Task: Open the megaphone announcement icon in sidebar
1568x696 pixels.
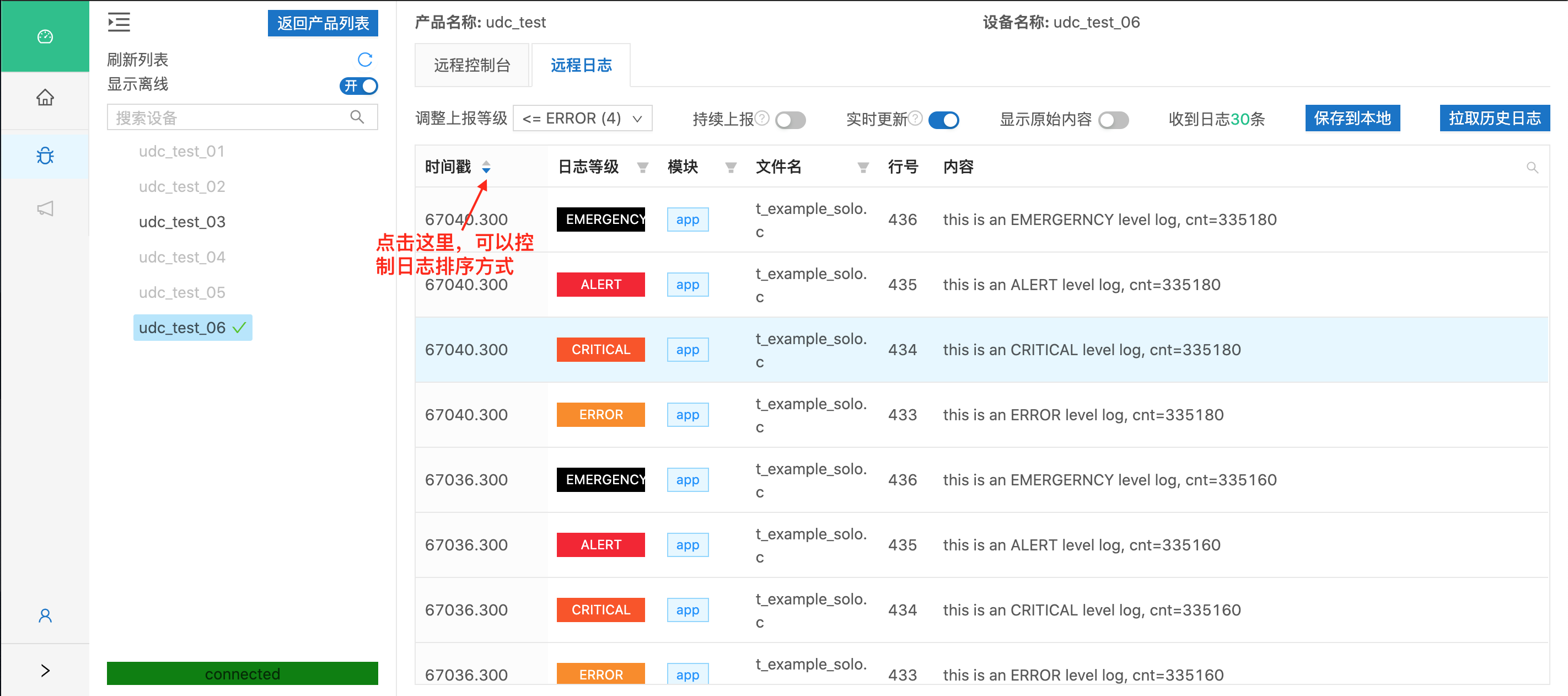Action: (45, 208)
